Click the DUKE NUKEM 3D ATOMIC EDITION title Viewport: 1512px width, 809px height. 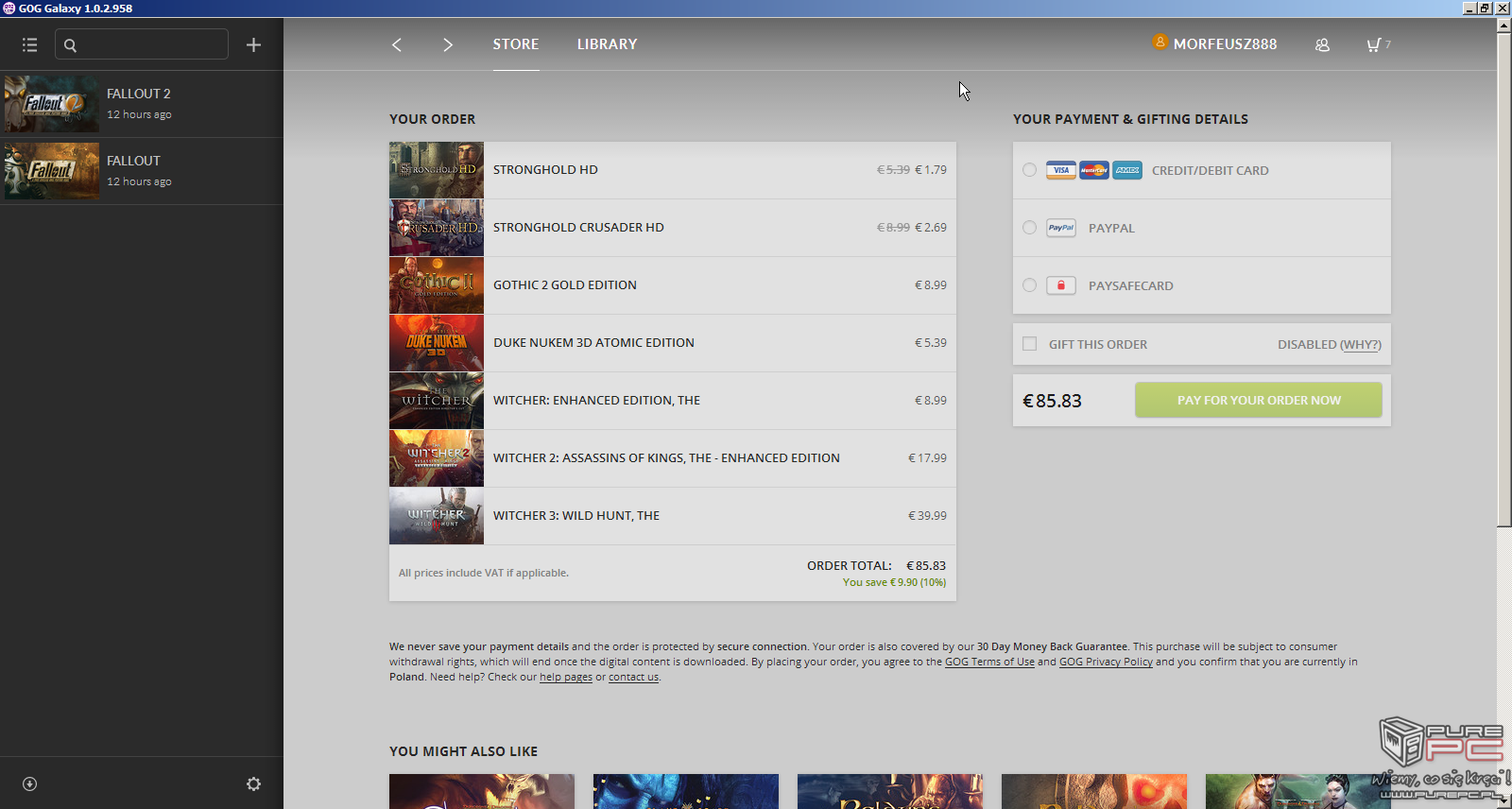point(593,343)
